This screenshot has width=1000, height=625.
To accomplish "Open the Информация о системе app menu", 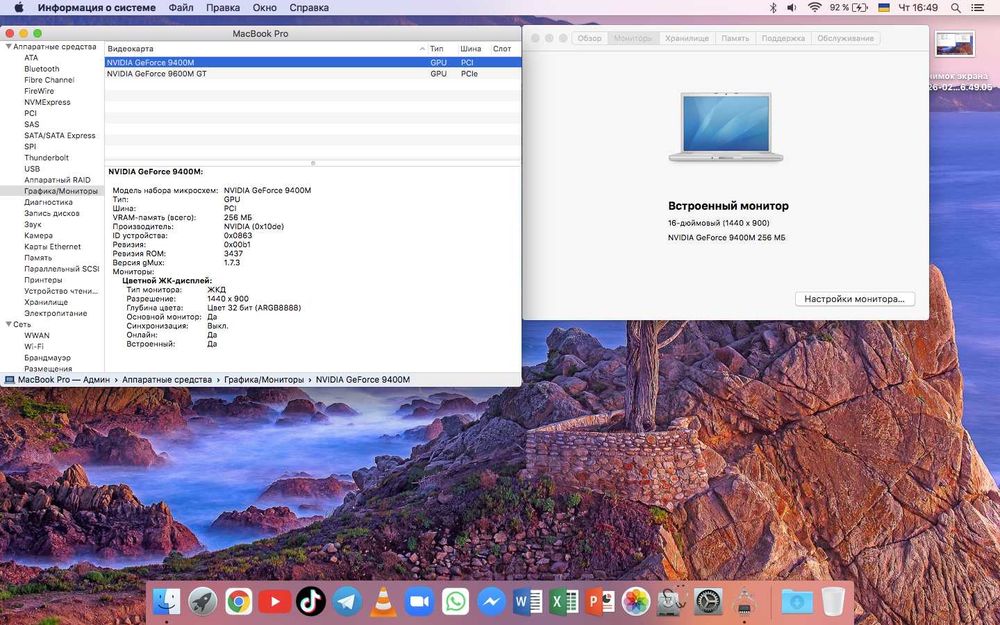I will coord(97,8).
